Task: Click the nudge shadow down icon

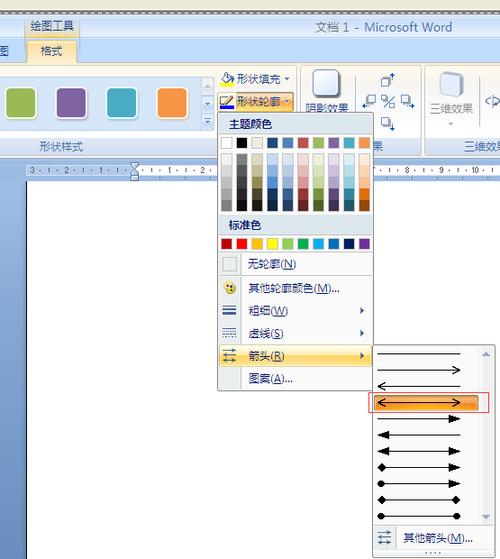Action: click(x=388, y=124)
